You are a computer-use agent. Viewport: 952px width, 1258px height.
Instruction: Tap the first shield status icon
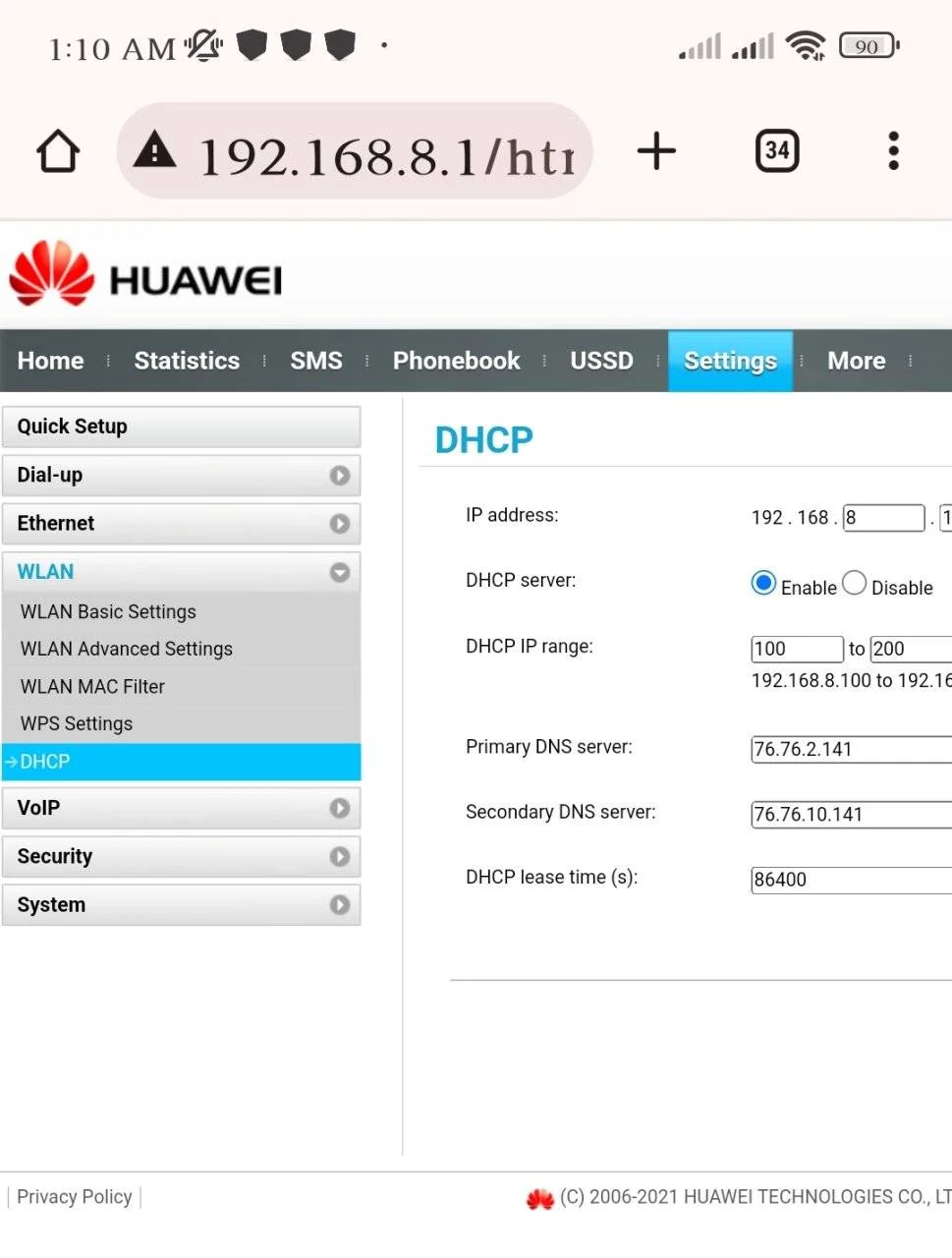(252, 45)
